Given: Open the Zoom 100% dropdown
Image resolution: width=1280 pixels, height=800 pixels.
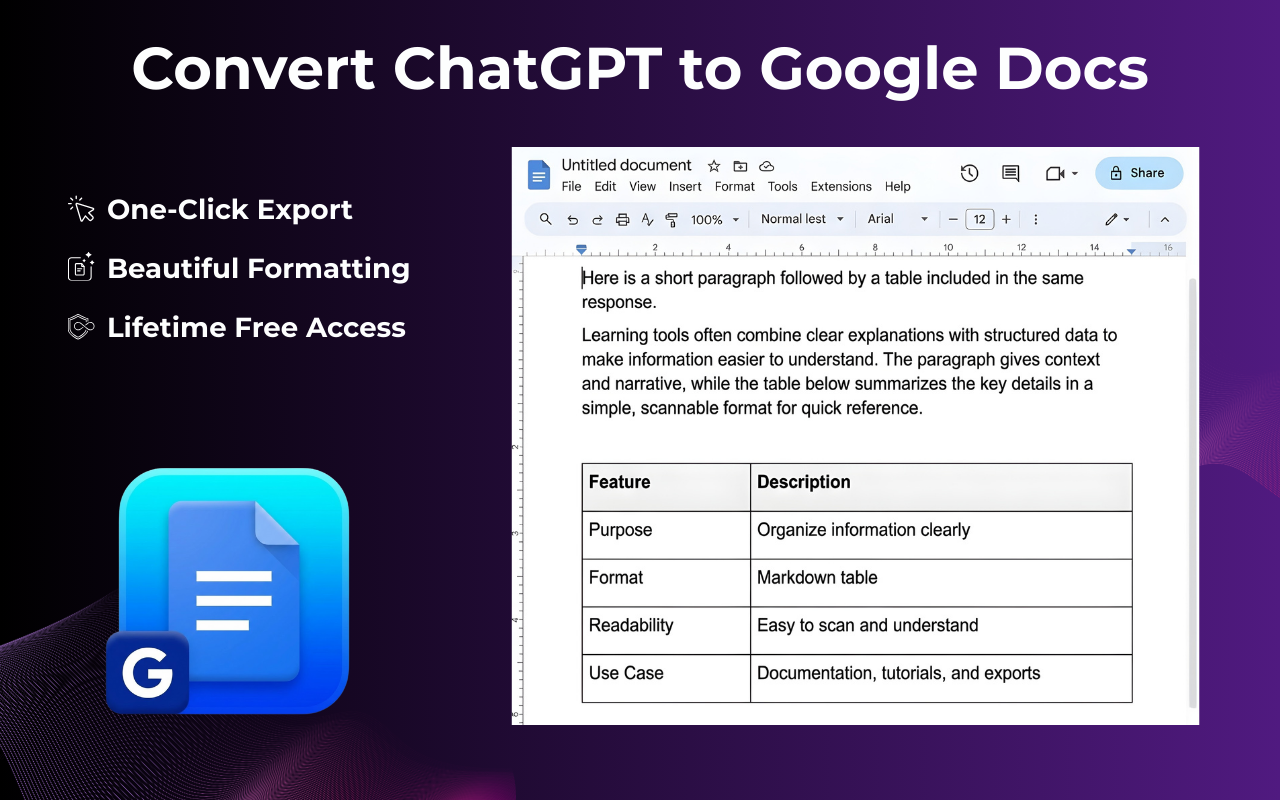Looking at the screenshot, I should pos(713,219).
